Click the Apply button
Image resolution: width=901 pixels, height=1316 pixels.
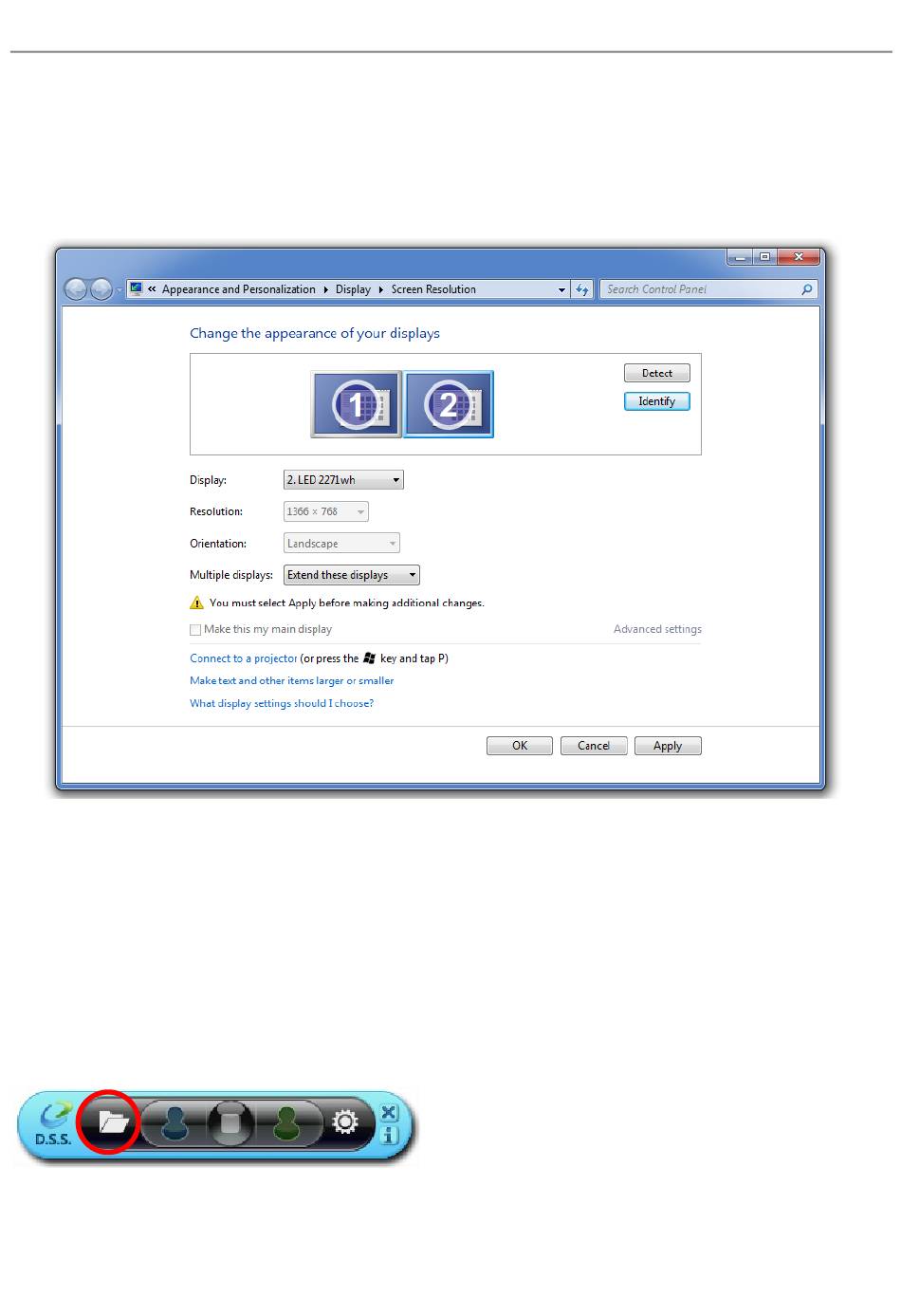tap(668, 746)
